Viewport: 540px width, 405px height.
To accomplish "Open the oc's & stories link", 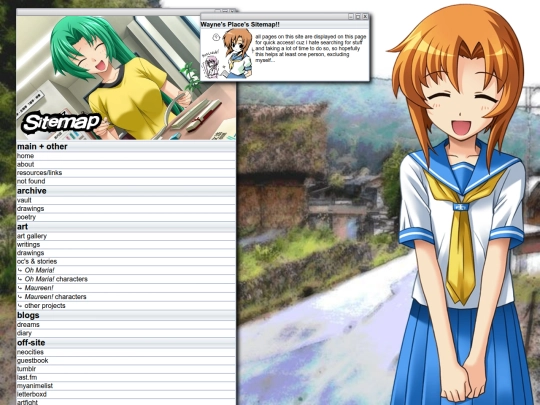I will 37,261.
